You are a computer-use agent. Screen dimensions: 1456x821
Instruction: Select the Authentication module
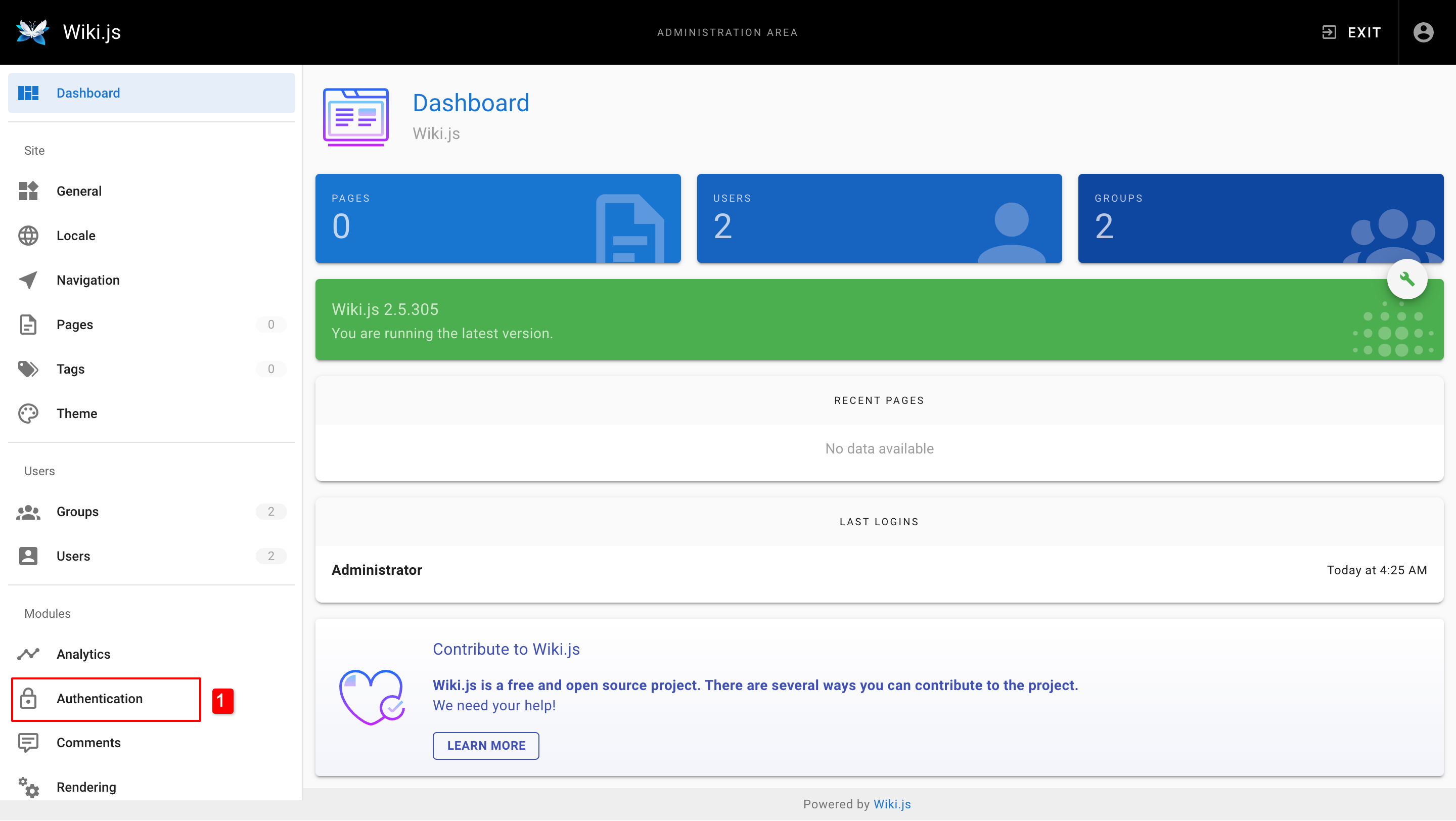[x=100, y=699]
